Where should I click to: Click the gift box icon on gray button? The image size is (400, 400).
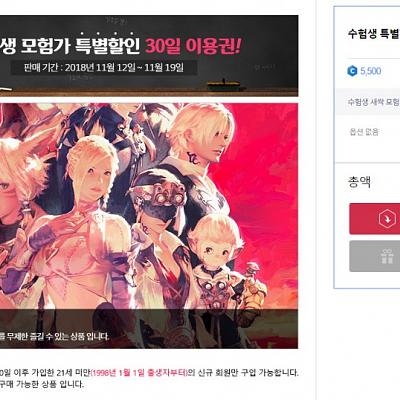click(387, 256)
